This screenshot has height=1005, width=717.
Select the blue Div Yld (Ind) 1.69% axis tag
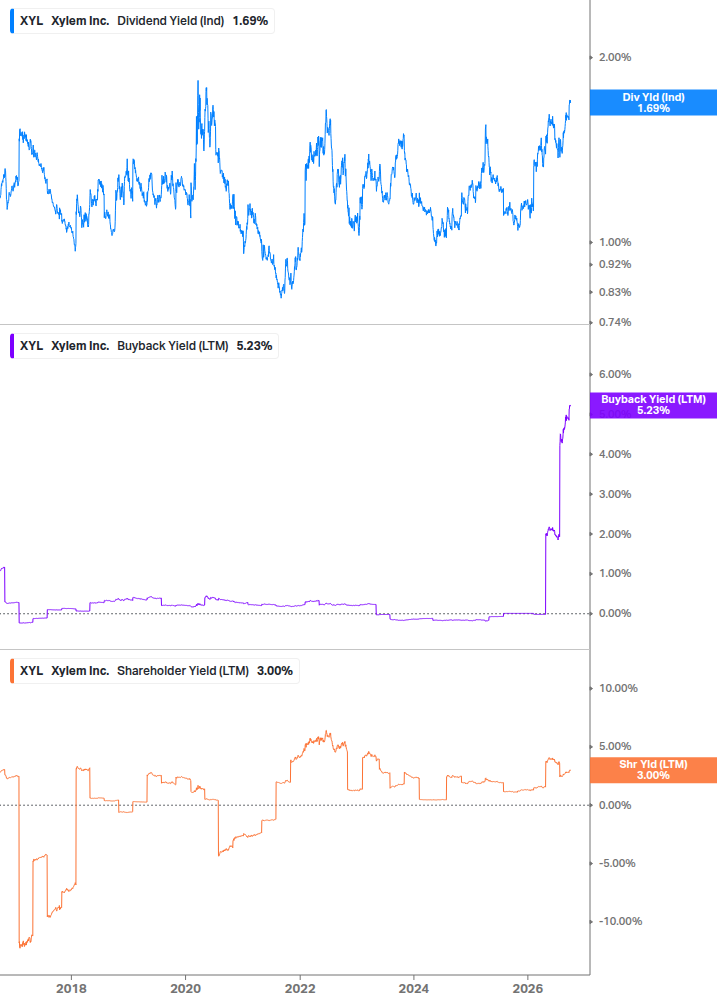[x=653, y=103]
